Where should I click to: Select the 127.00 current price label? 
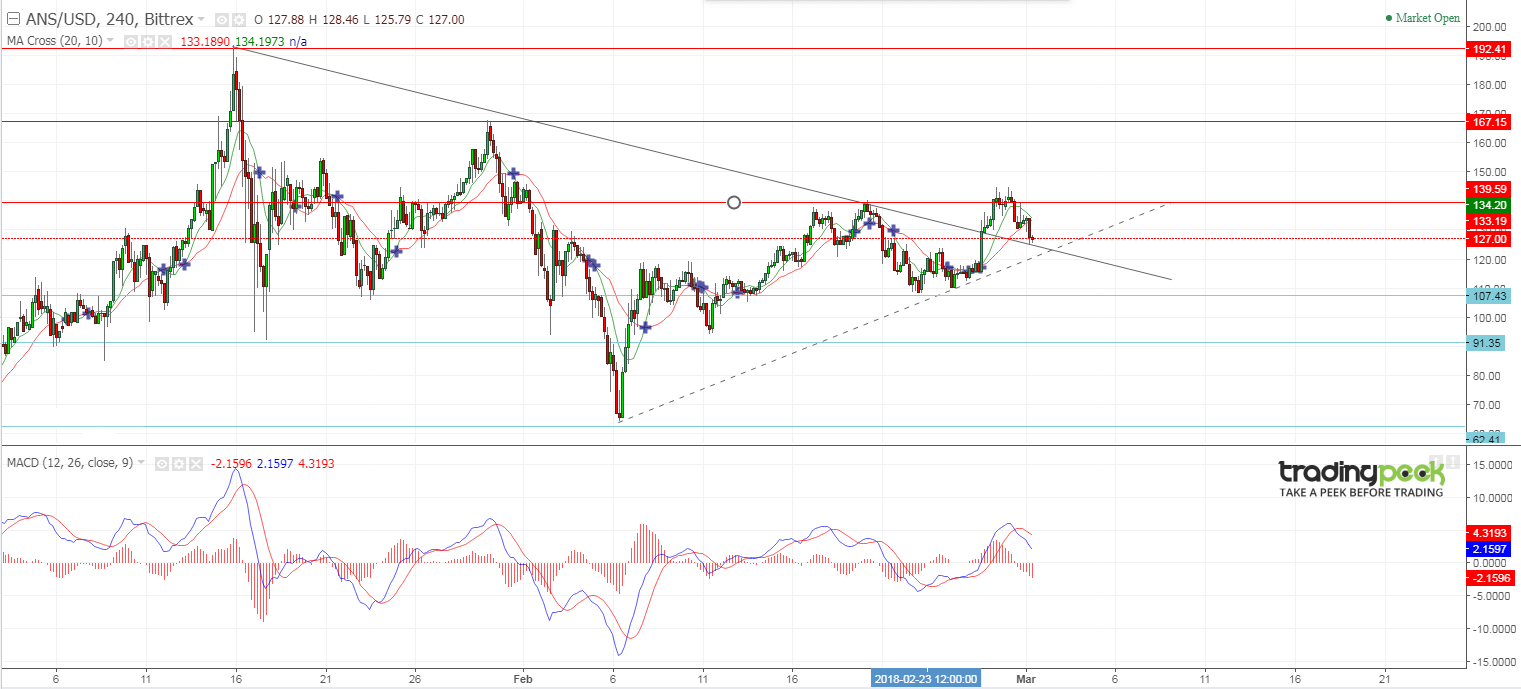click(x=1489, y=239)
